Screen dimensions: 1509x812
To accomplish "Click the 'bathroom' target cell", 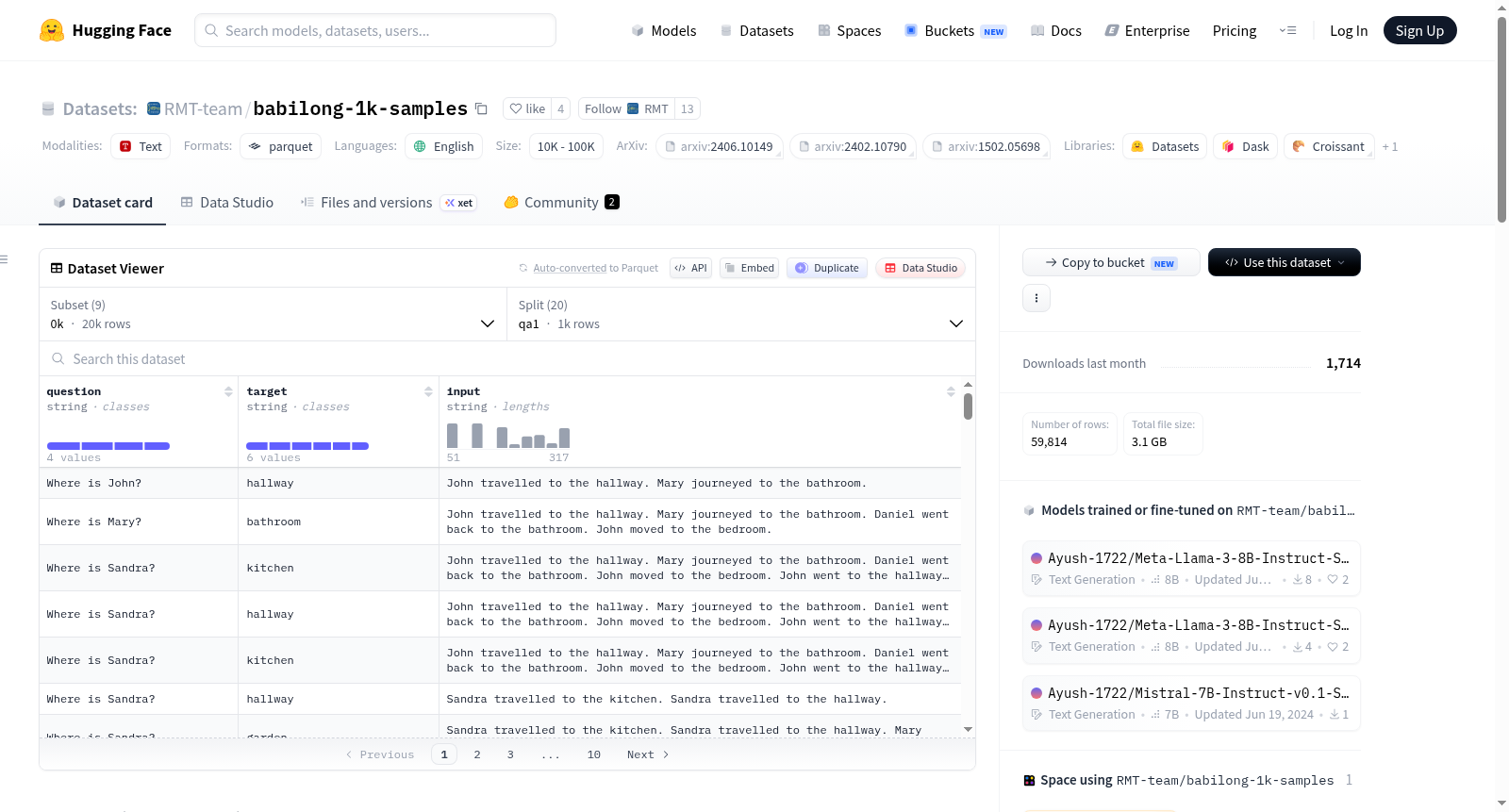I will point(339,522).
